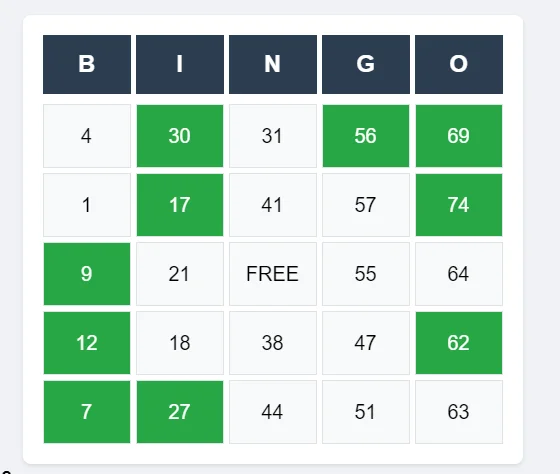Select the 57 cell in G column
Image resolution: width=560 pixels, height=474 pixels.
pyautogui.click(x=366, y=205)
